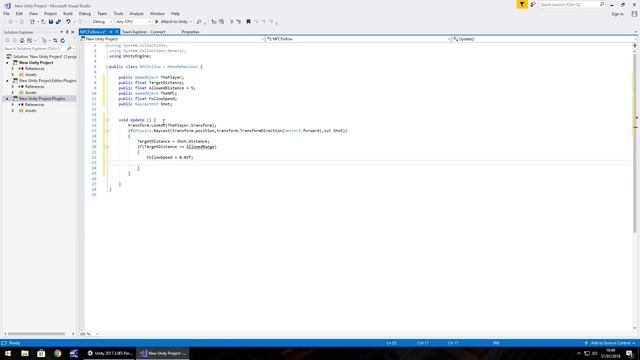Open the File menu
This screenshot has width=640, height=360.
[x=6, y=14]
